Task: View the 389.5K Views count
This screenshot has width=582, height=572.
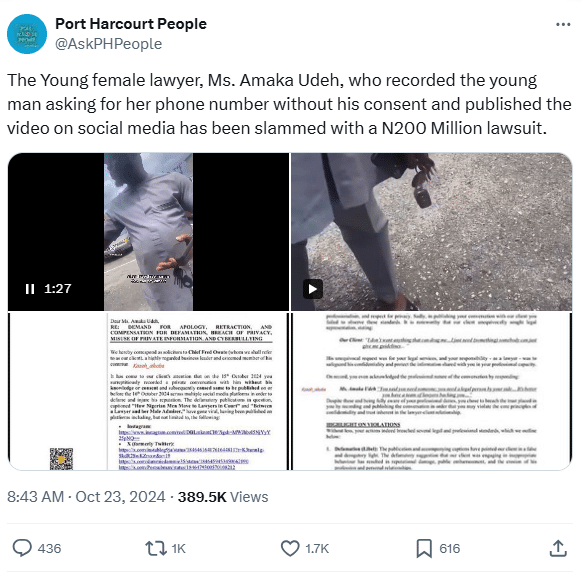Action: [223, 497]
